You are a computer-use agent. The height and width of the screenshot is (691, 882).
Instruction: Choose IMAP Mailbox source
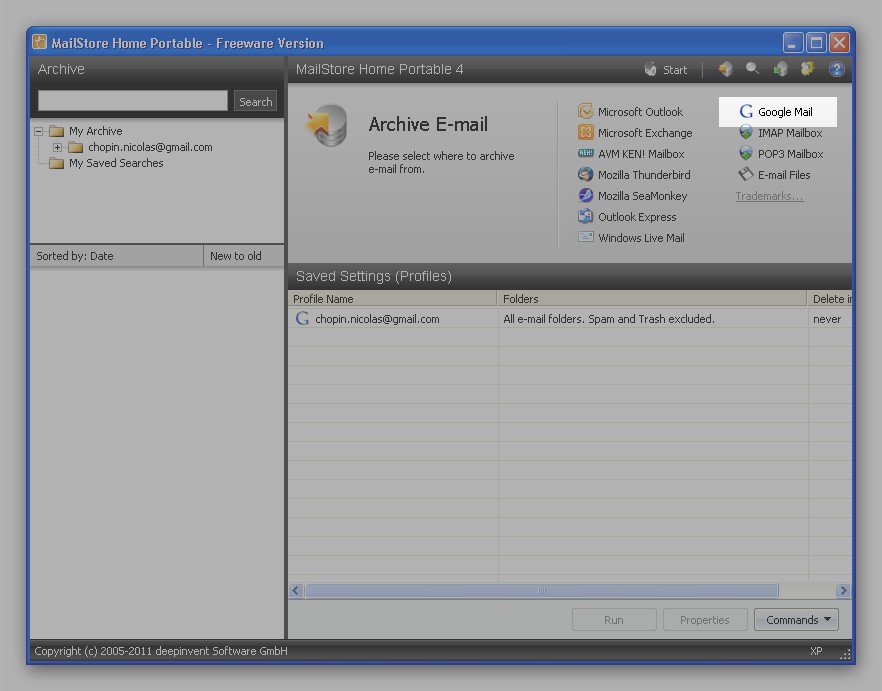pos(780,133)
